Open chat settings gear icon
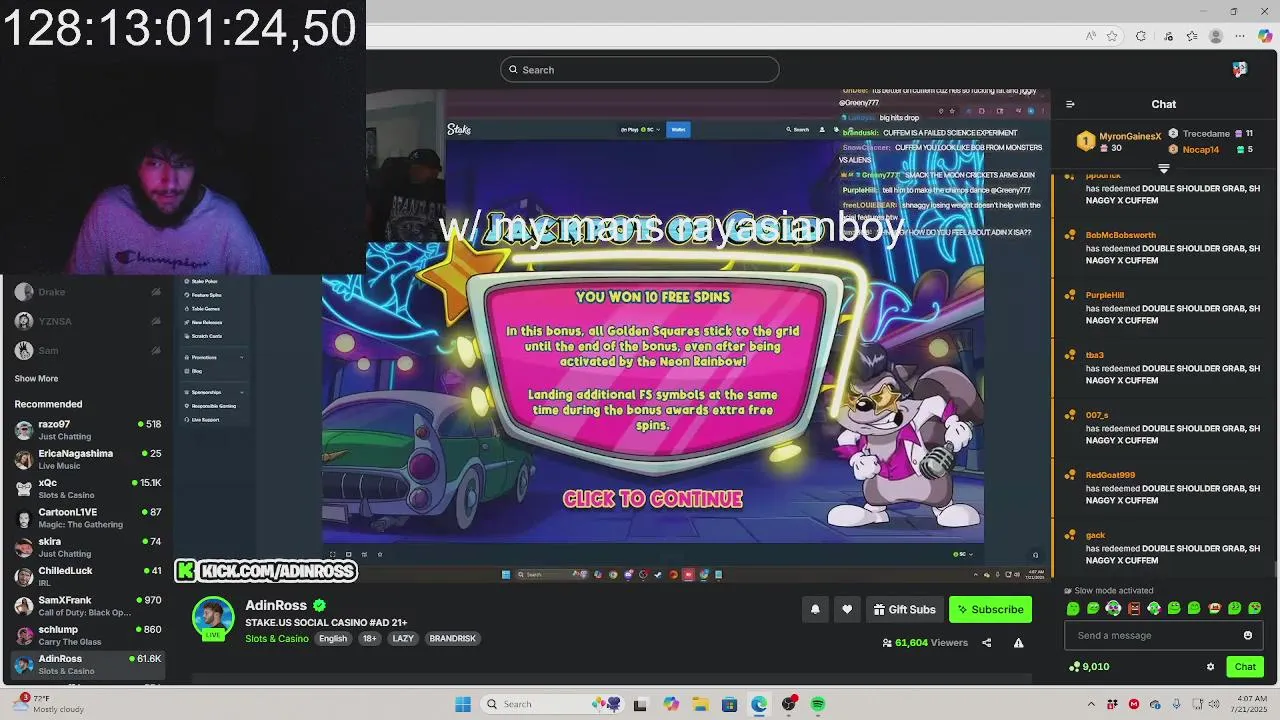This screenshot has width=1280, height=720. point(1210,667)
